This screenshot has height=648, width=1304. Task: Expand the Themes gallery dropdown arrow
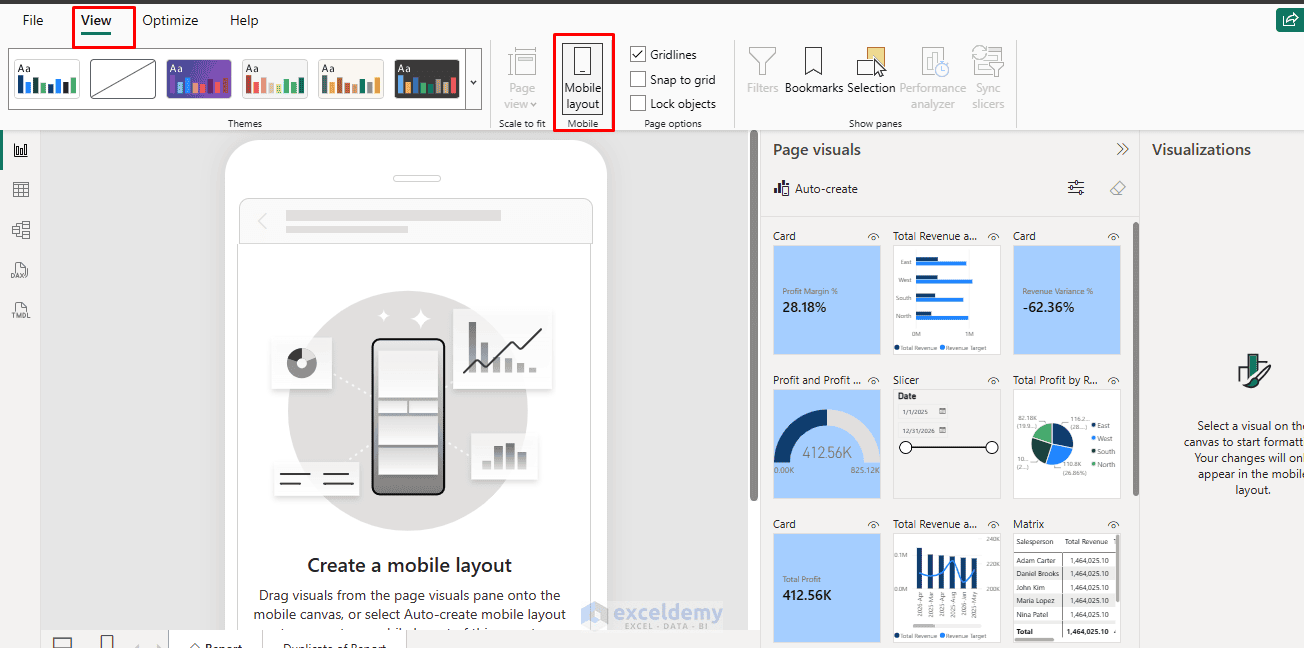473,80
